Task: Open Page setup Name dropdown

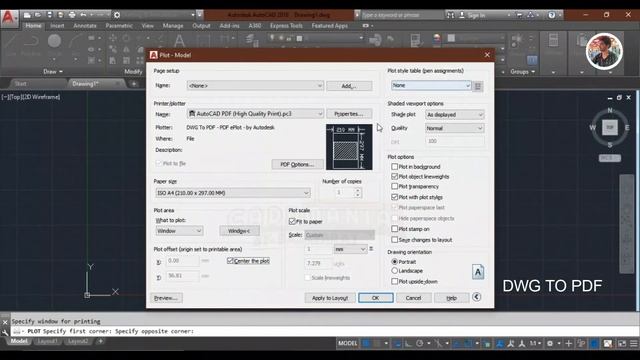Action: 255,86
